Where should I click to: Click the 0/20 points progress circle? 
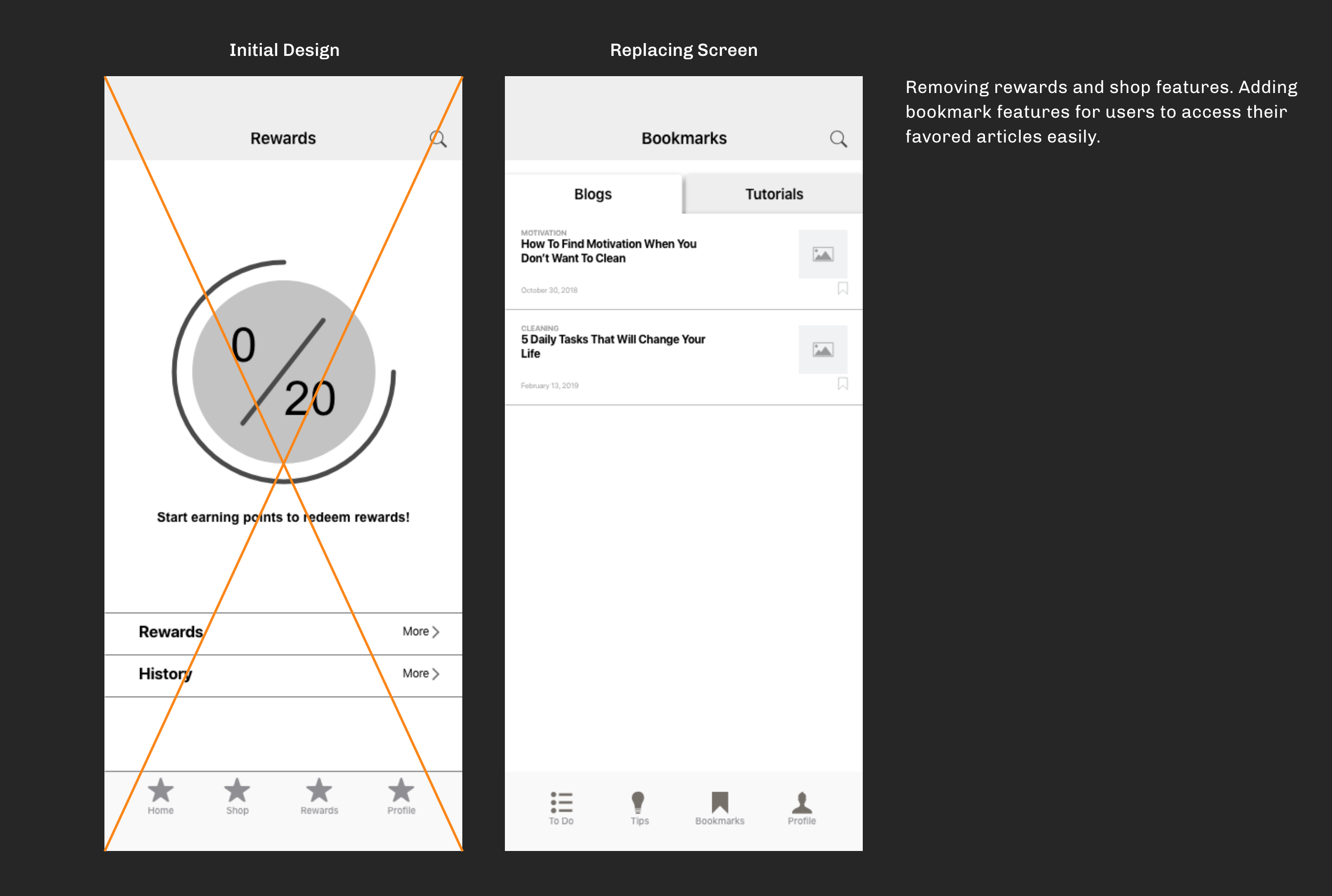coord(284,372)
